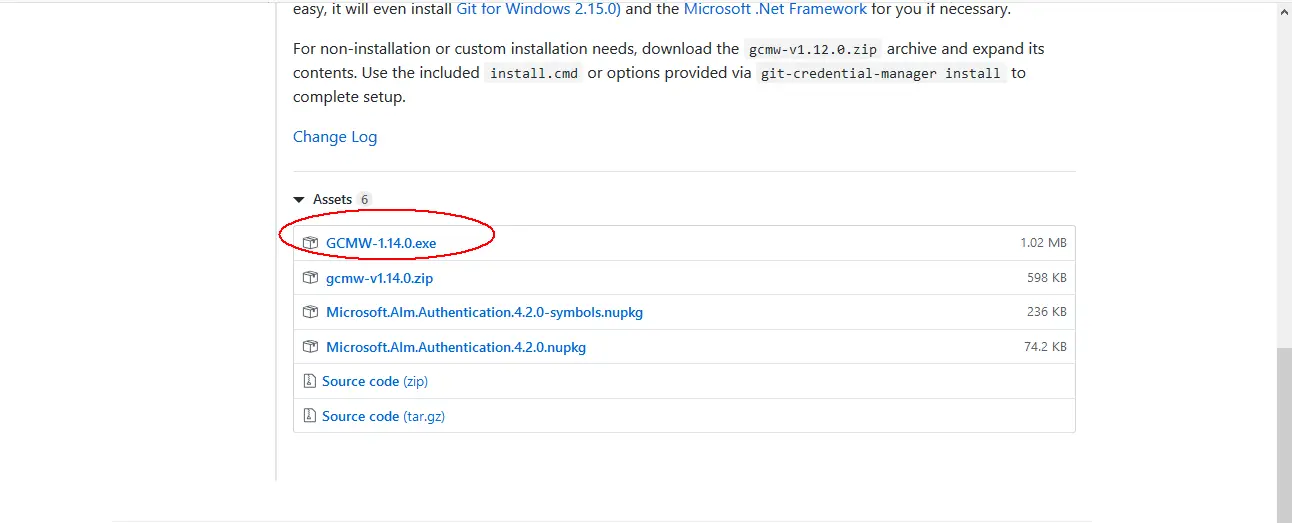The height and width of the screenshot is (523, 1292).
Task: Download the gcmw-v1.14.0.zip archive
Action: 379,278
